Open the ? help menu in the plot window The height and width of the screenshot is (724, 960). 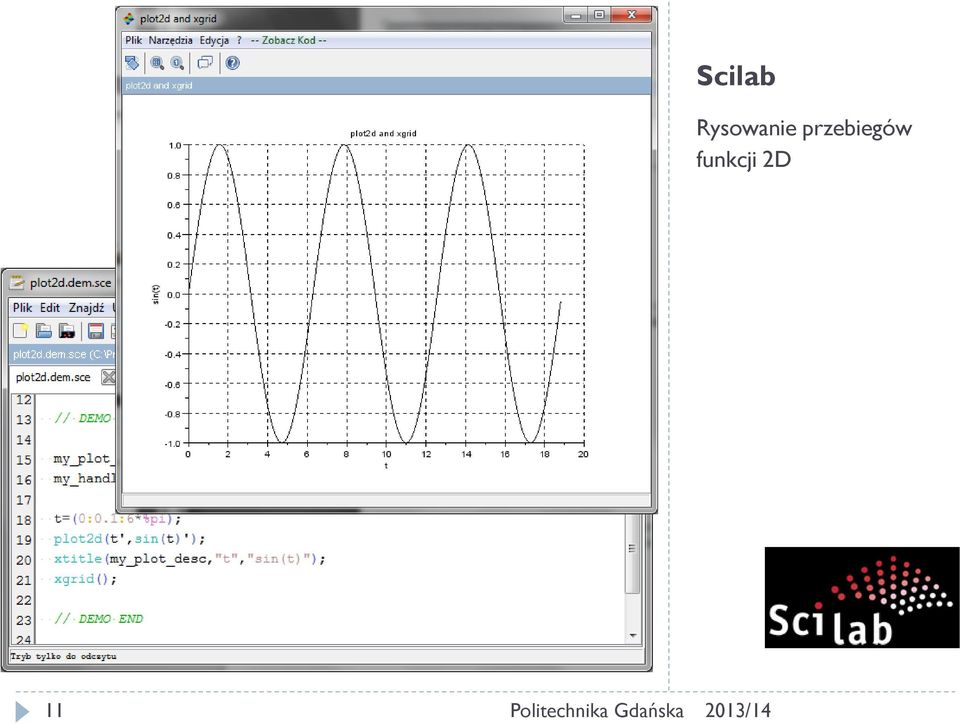[239, 40]
